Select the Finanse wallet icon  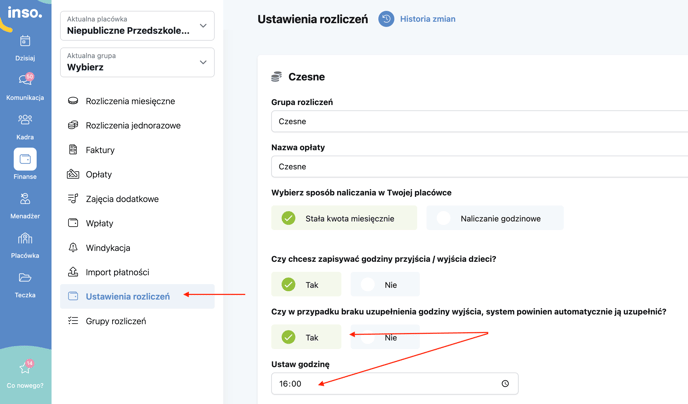[x=25, y=159]
